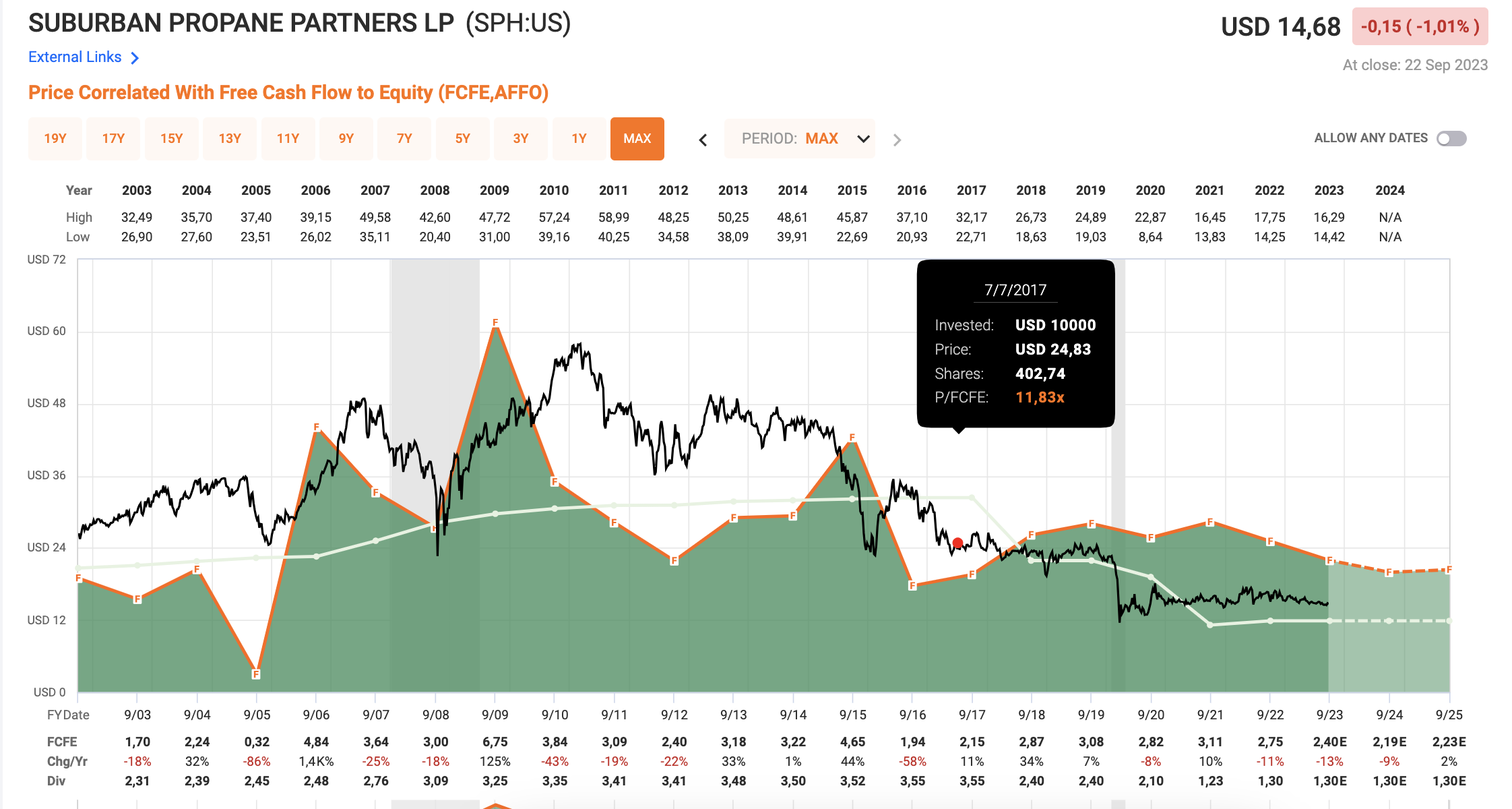
Task: Go to next period with right arrow
Action: click(x=897, y=140)
